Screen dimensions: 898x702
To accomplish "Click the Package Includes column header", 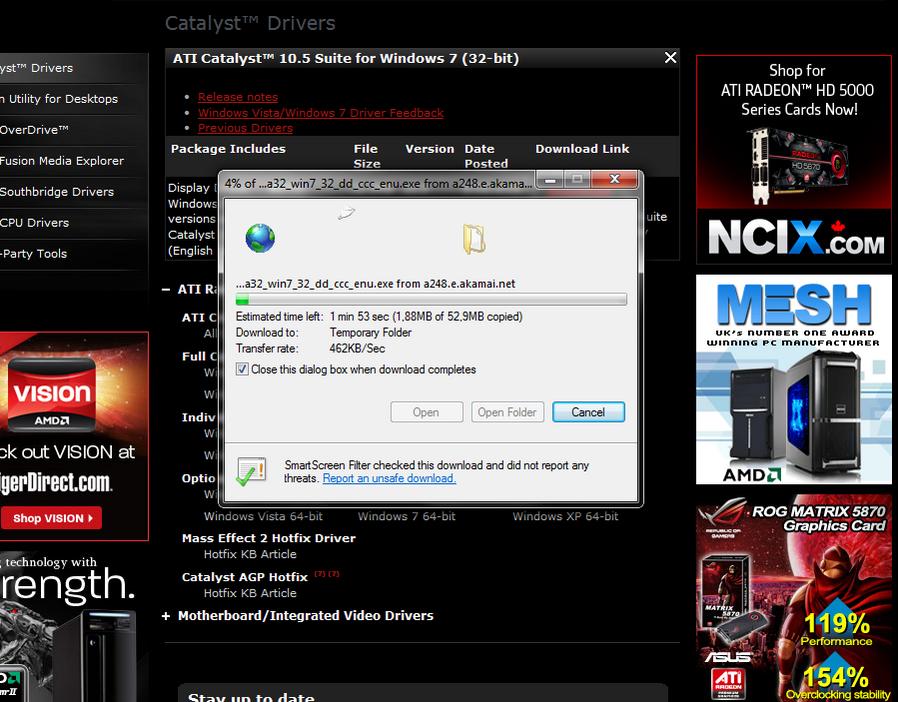I will (228, 149).
